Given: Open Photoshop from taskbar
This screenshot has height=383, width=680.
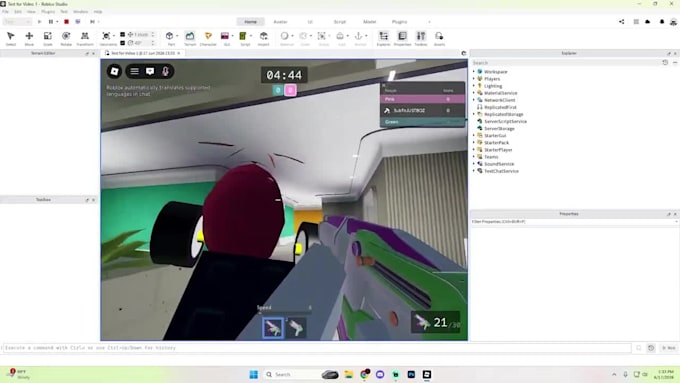Looking at the screenshot, I should point(411,374).
